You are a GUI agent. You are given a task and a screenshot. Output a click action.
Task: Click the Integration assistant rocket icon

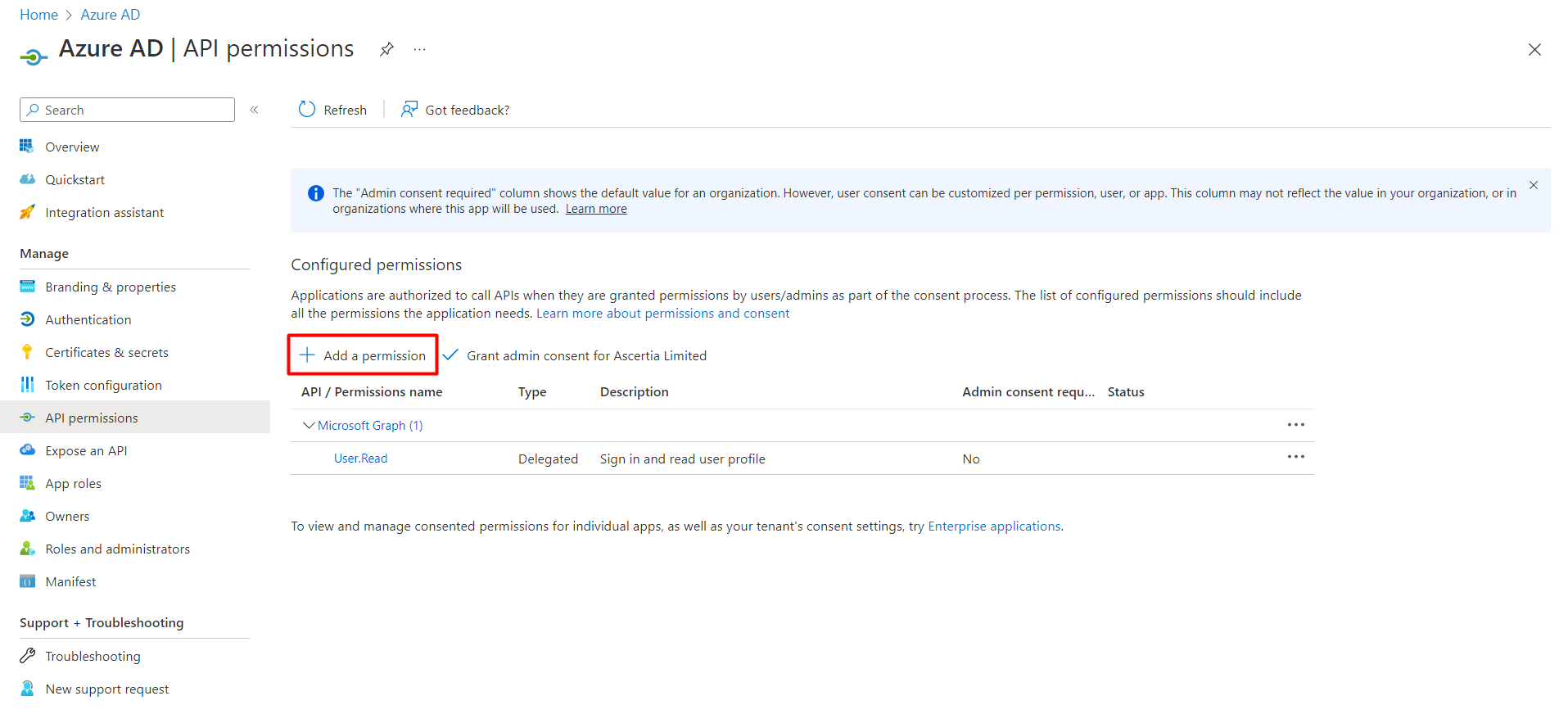coord(27,212)
